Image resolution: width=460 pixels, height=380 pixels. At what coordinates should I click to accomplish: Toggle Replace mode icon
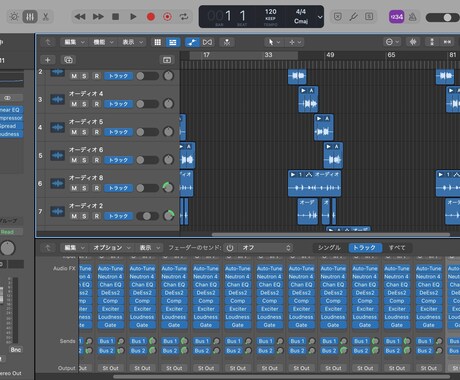(338, 17)
